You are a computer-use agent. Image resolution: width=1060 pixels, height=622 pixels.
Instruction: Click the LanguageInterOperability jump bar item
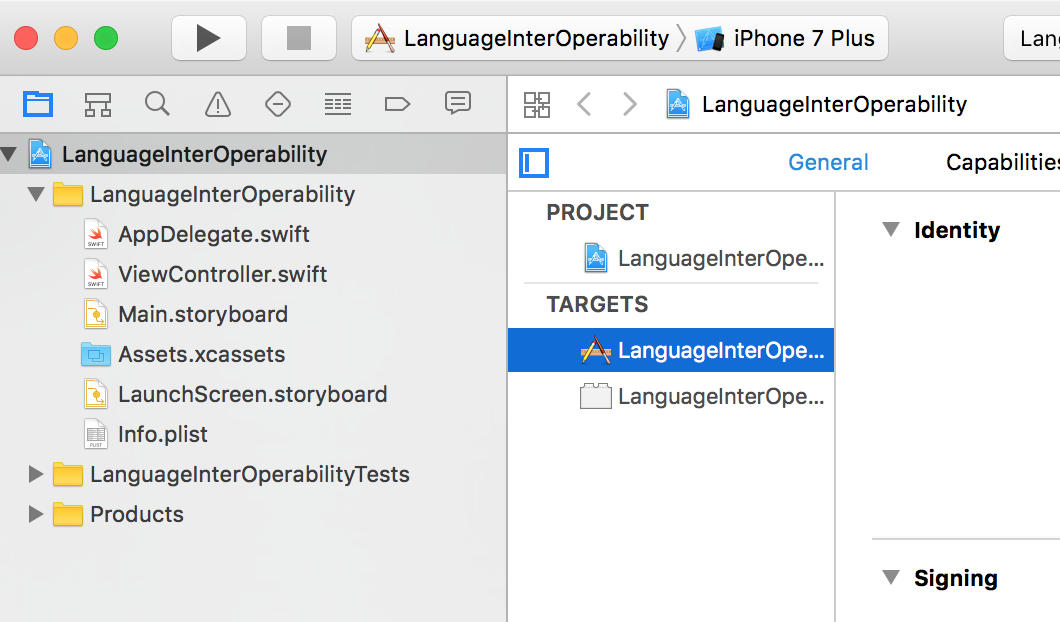point(817,104)
